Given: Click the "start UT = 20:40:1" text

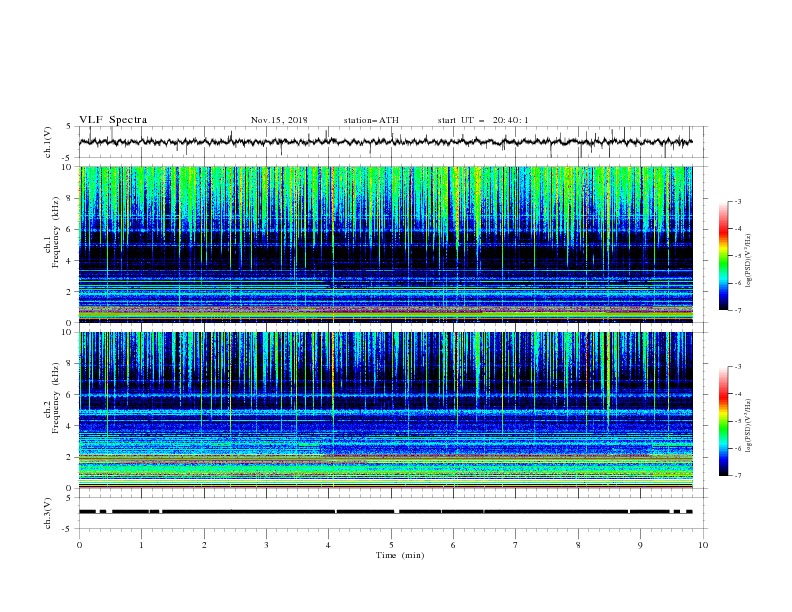Looking at the screenshot, I should 483,120.
